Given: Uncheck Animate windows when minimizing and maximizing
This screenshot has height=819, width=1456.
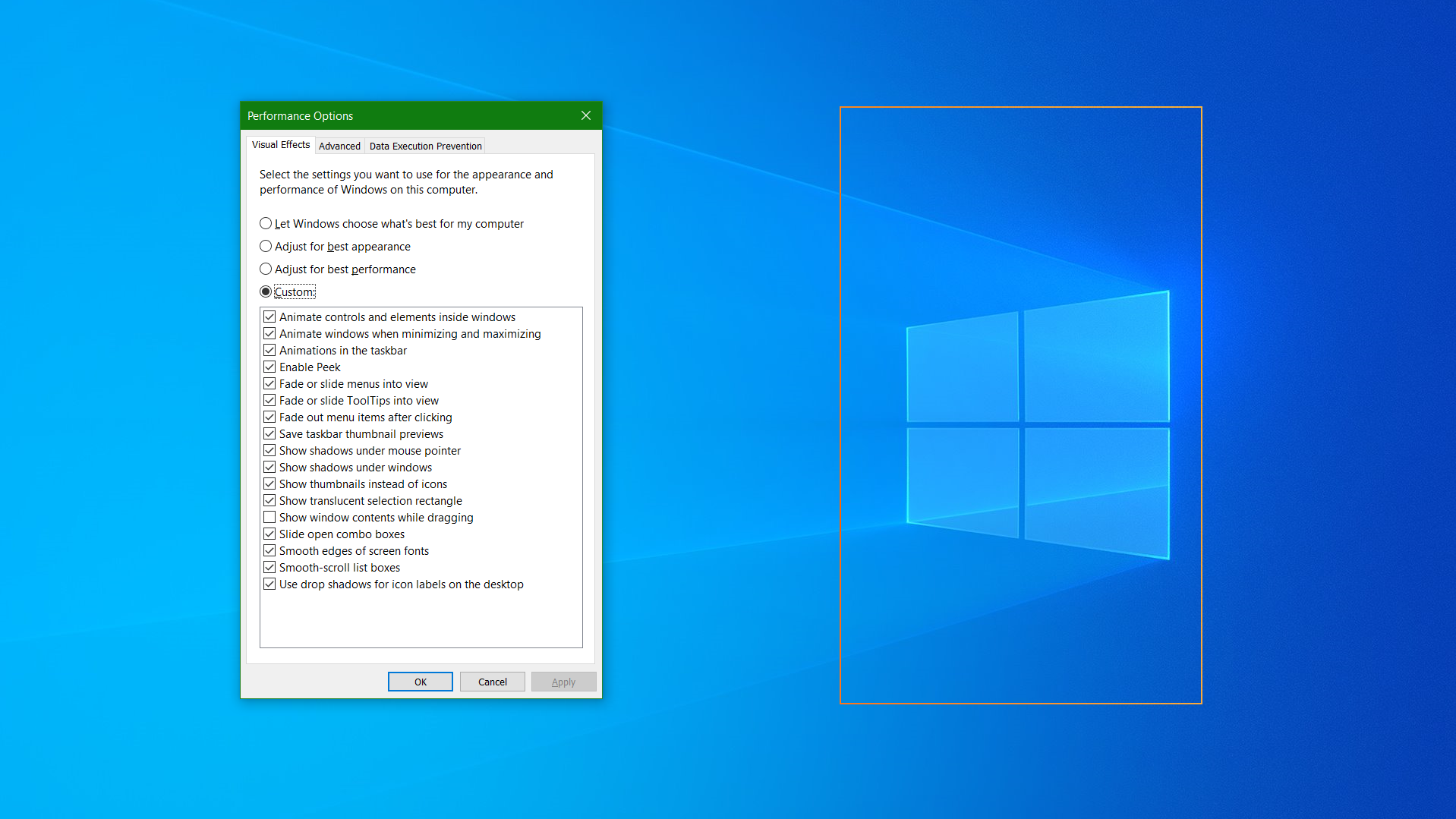Looking at the screenshot, I should (269, 333).
